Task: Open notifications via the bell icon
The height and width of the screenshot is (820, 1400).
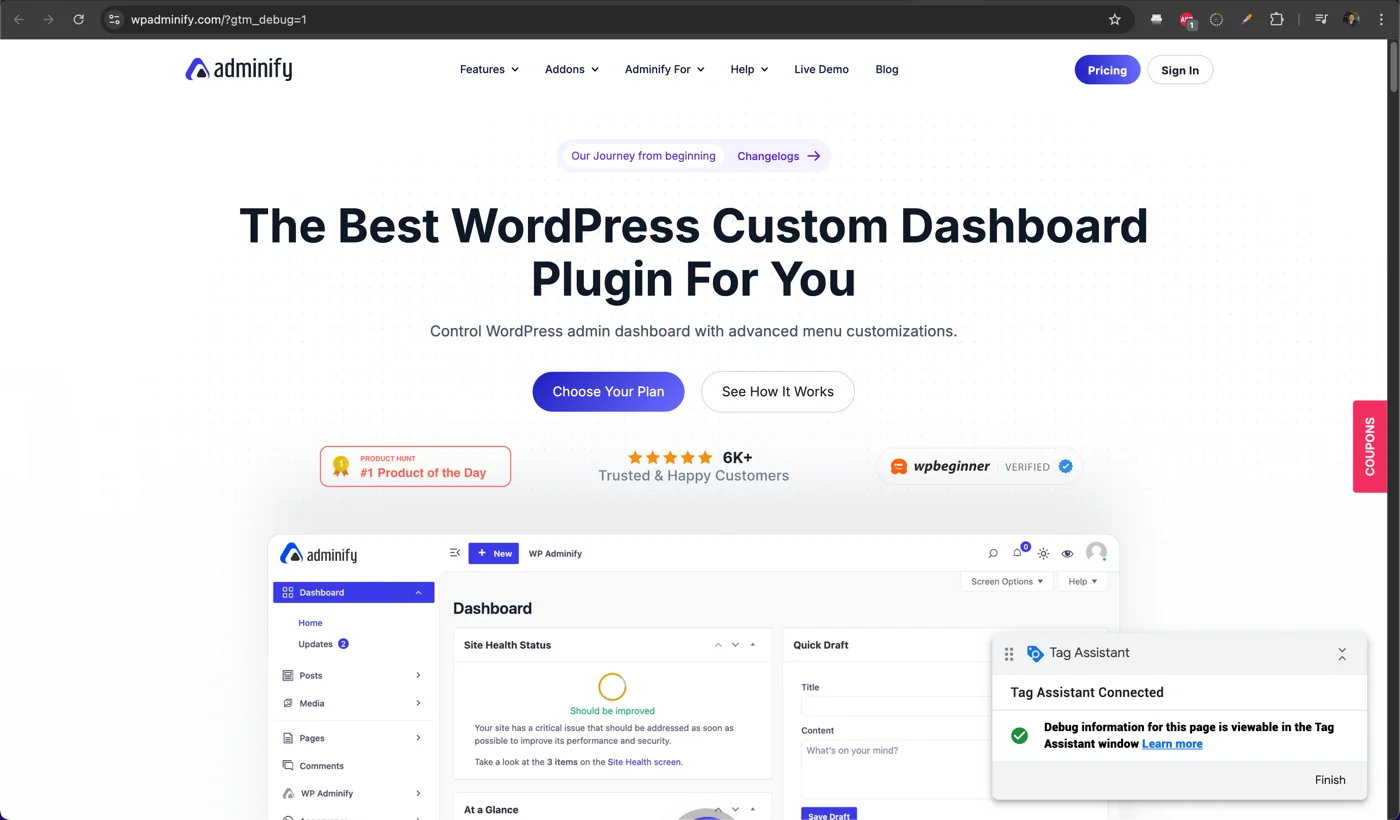Action: click(1017, 553)
